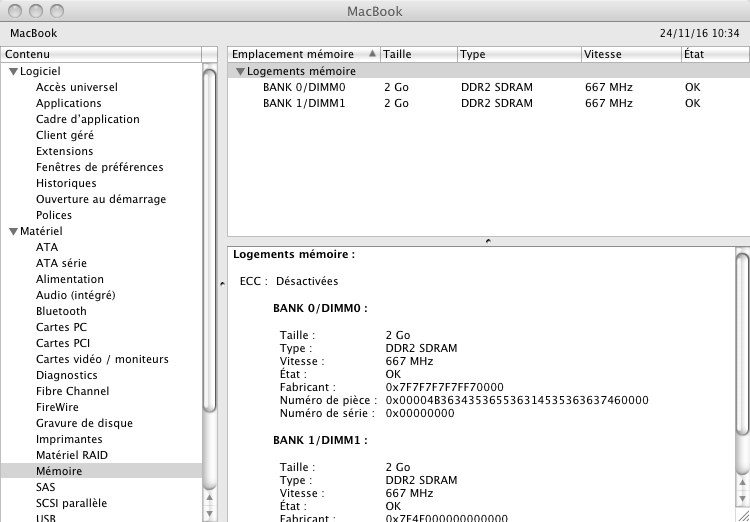Image resolution: width=750 pixels, height=522 pixels.
Task: Collapse the Logiciel category
Action: click(13, 72)
